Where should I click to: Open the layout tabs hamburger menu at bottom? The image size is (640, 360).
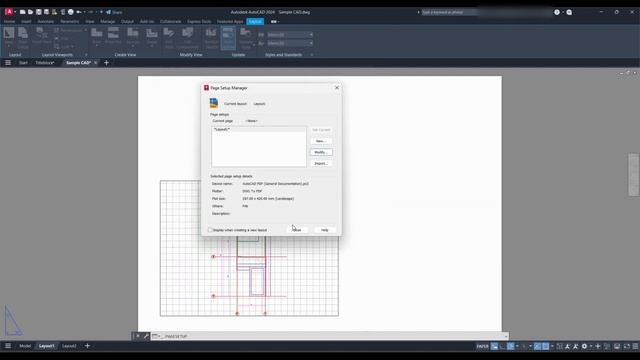coord(8,346)
